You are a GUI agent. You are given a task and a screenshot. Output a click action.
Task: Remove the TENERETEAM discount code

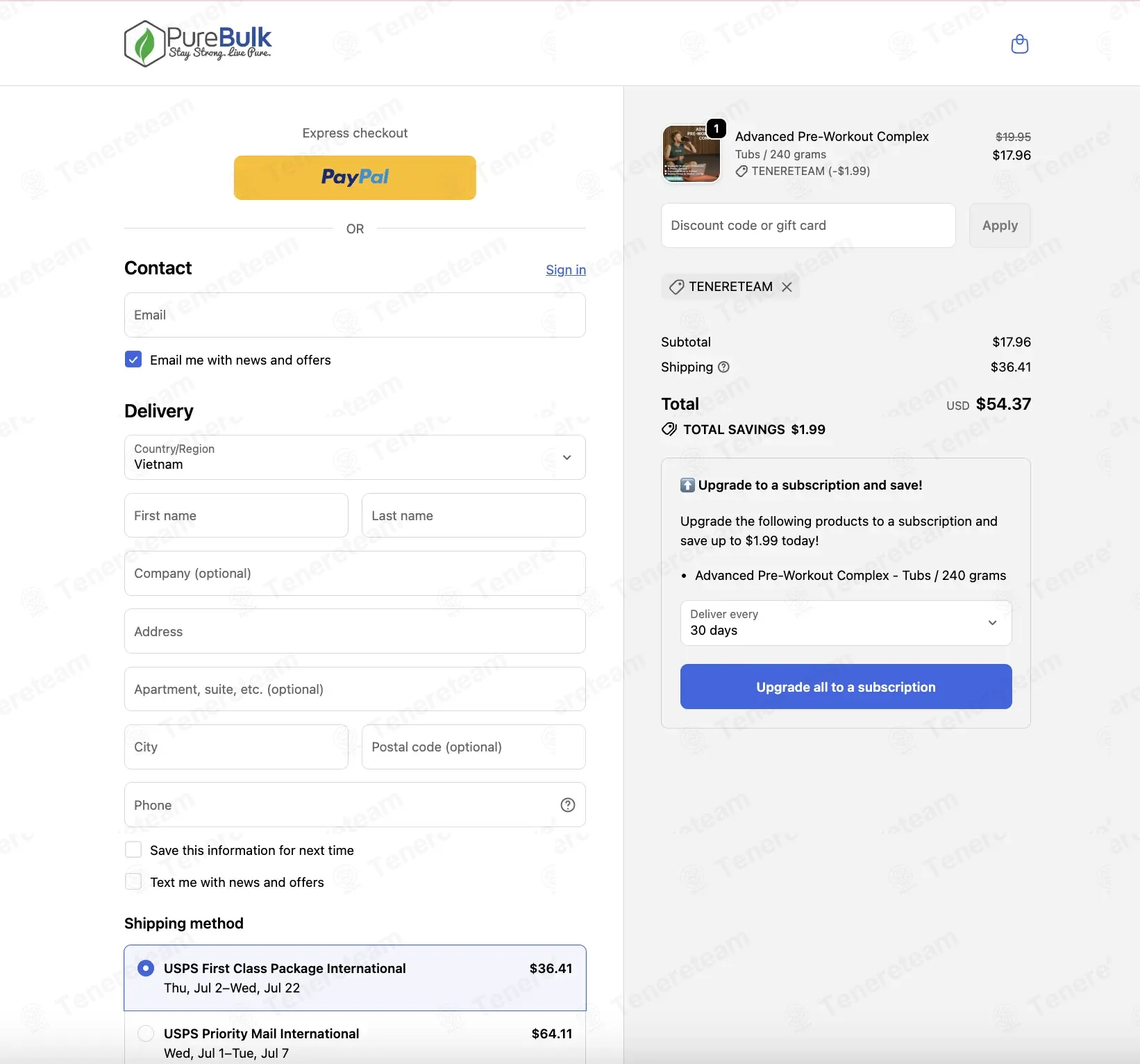click(x=787, y=287)
